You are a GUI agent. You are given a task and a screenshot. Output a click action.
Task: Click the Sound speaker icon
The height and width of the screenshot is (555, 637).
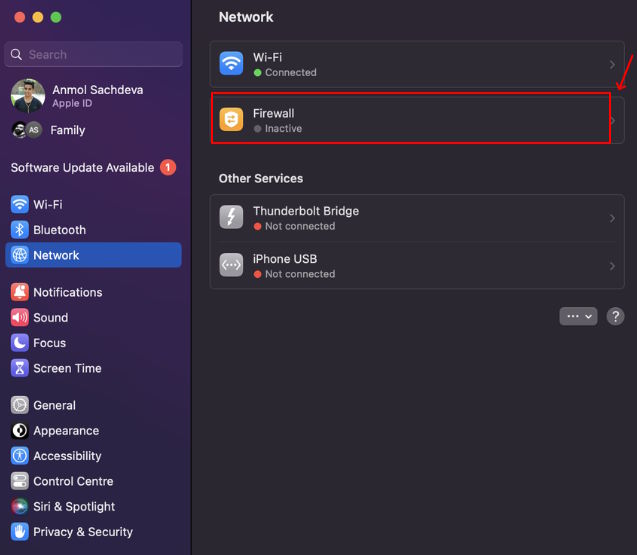pyautogui.click(x=20, y=317)
